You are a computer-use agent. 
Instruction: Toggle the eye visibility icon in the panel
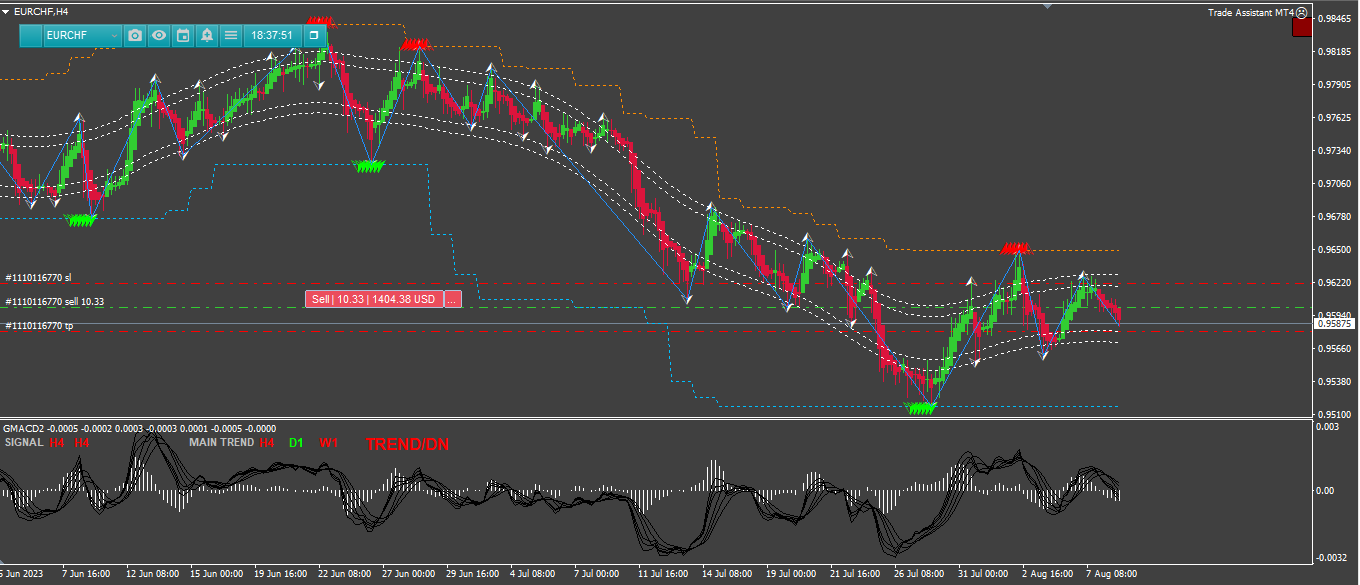(x=159, y=35)
